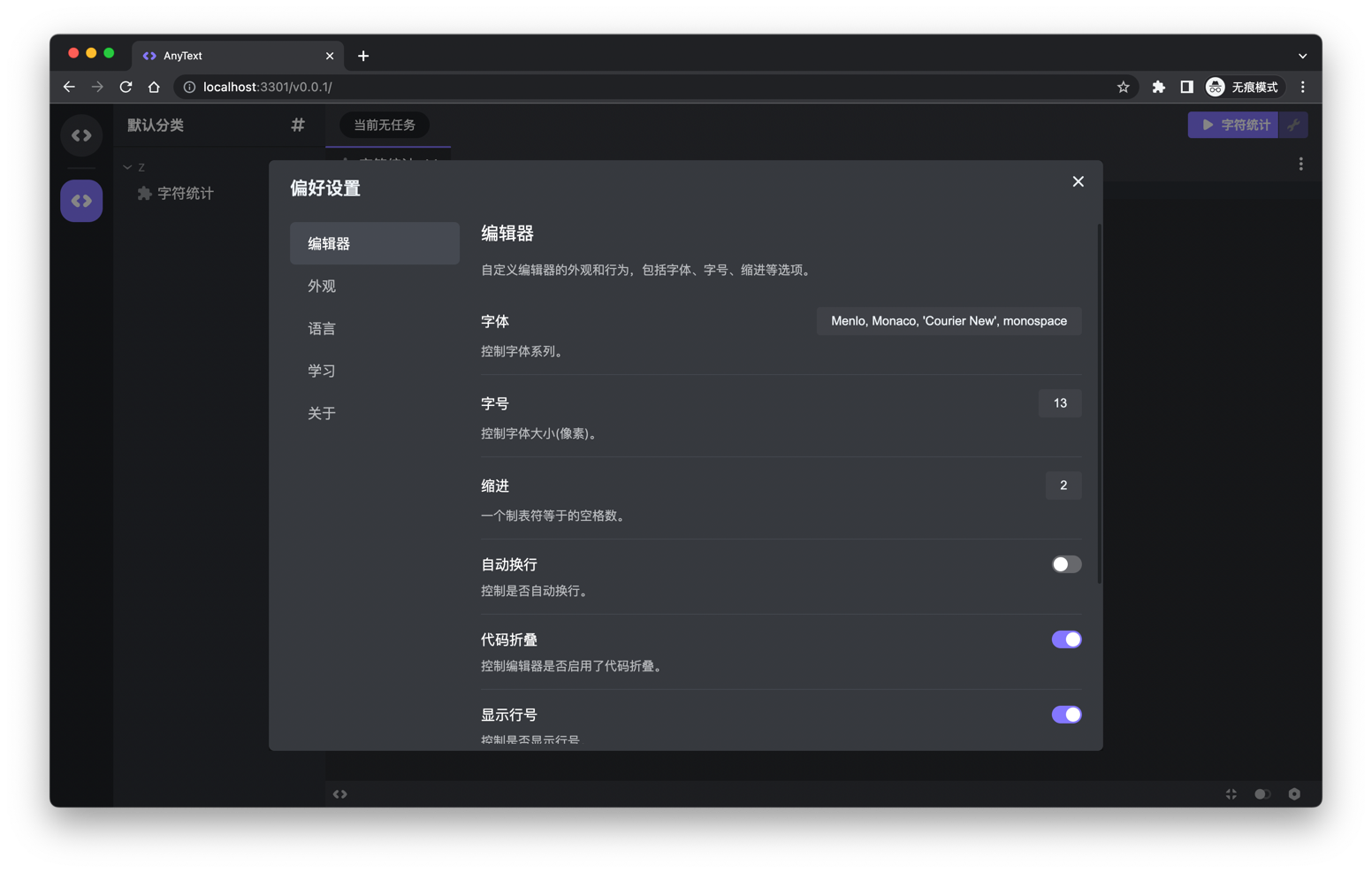Toggle the browser side panel icon

1186,87
